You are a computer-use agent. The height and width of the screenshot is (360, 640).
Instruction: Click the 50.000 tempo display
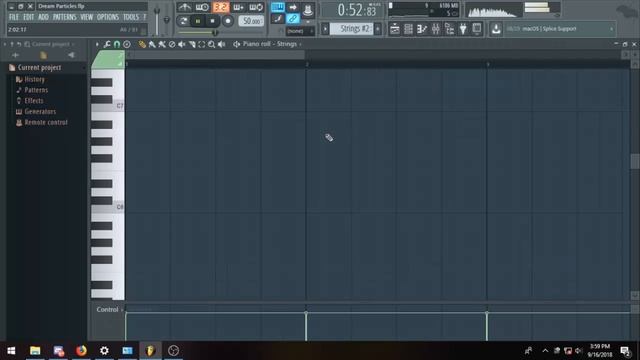tap(251, 21)
